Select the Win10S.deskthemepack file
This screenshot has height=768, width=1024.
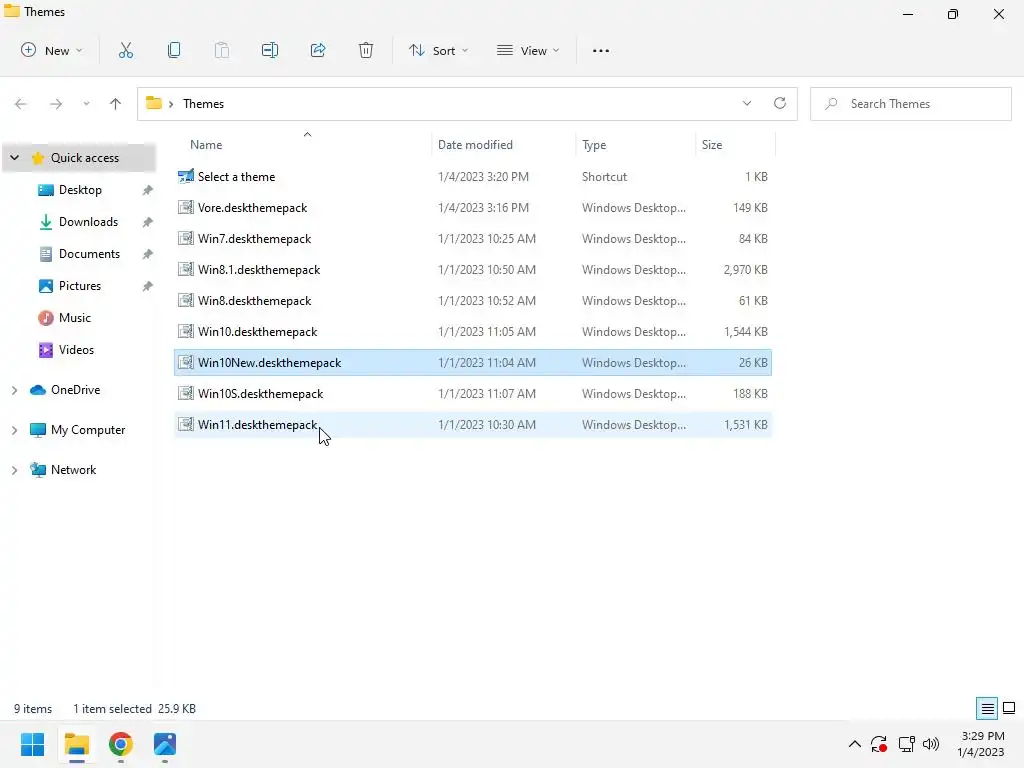click(x=473, y=394)
